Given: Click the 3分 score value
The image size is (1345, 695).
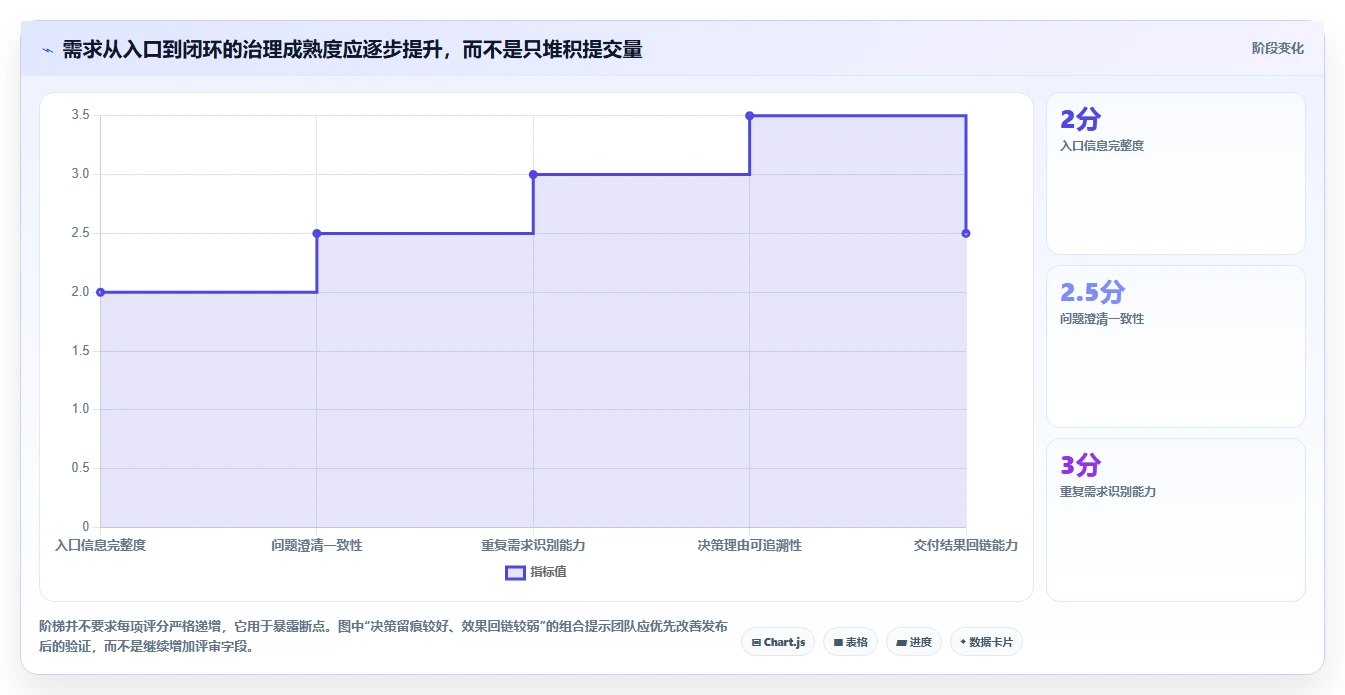Looking at the screenshot, I should pyautogui.click(x=1080, y=466).
